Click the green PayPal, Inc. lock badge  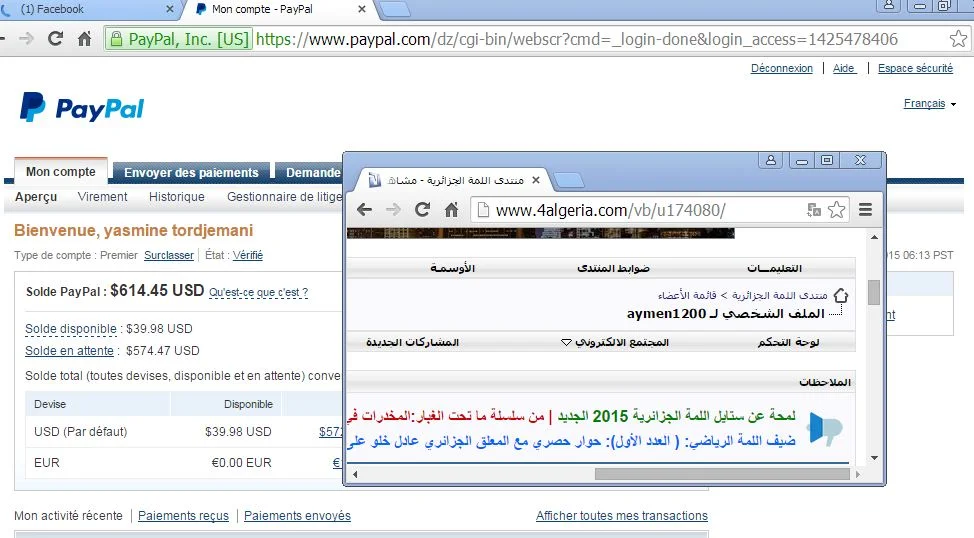tap(179, 39)
